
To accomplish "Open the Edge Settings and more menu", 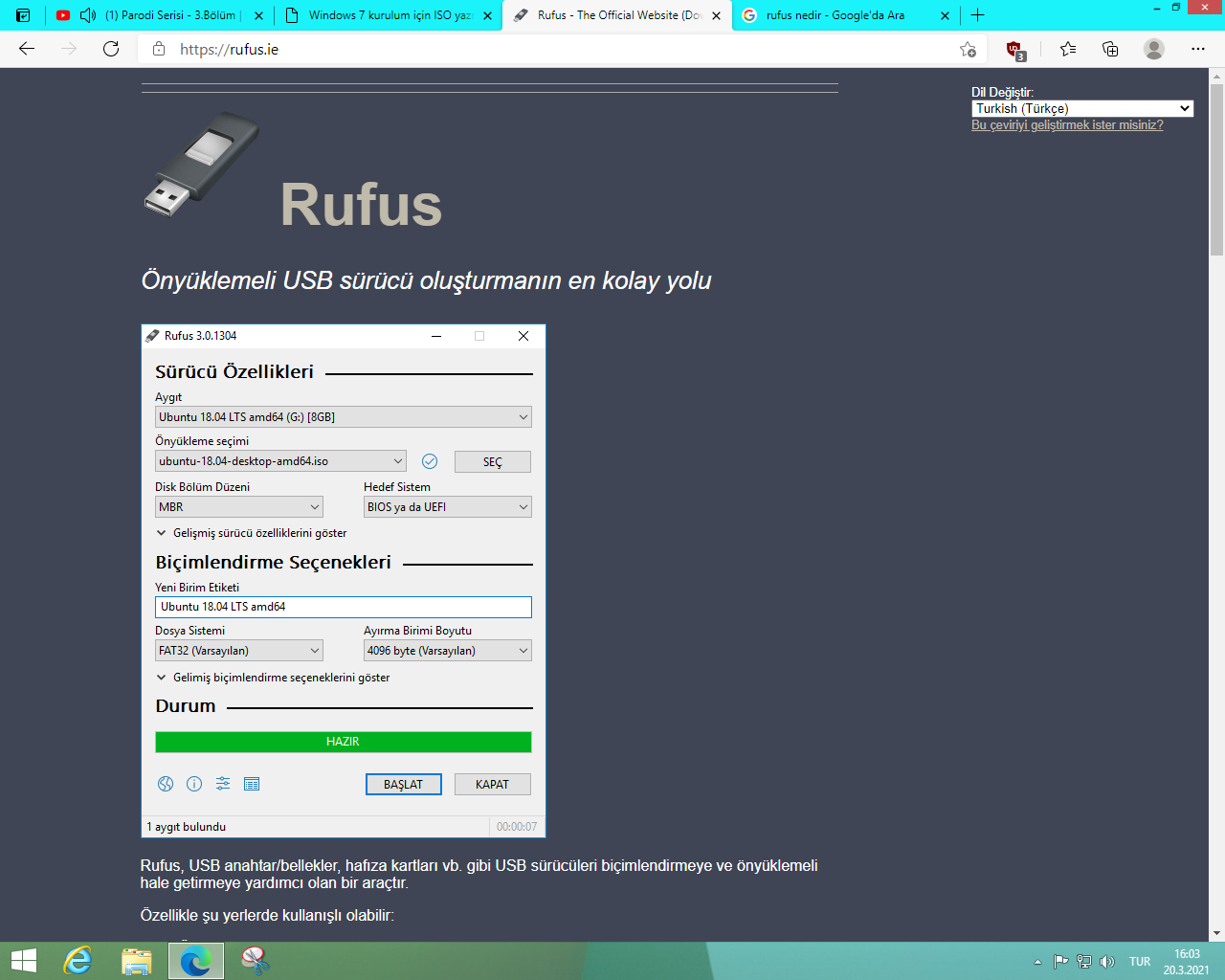I will coord(1198,49).
